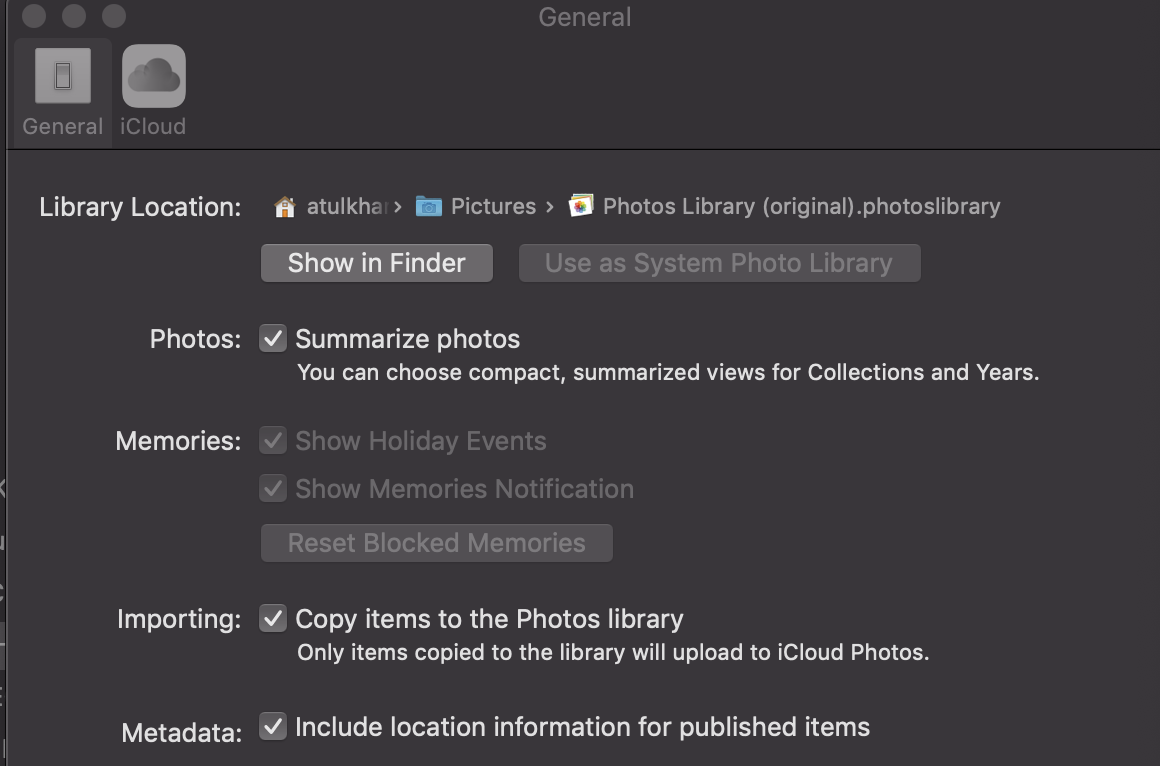Click Use as System Photo Library
Screen dimensions: 1160x766
719,262
